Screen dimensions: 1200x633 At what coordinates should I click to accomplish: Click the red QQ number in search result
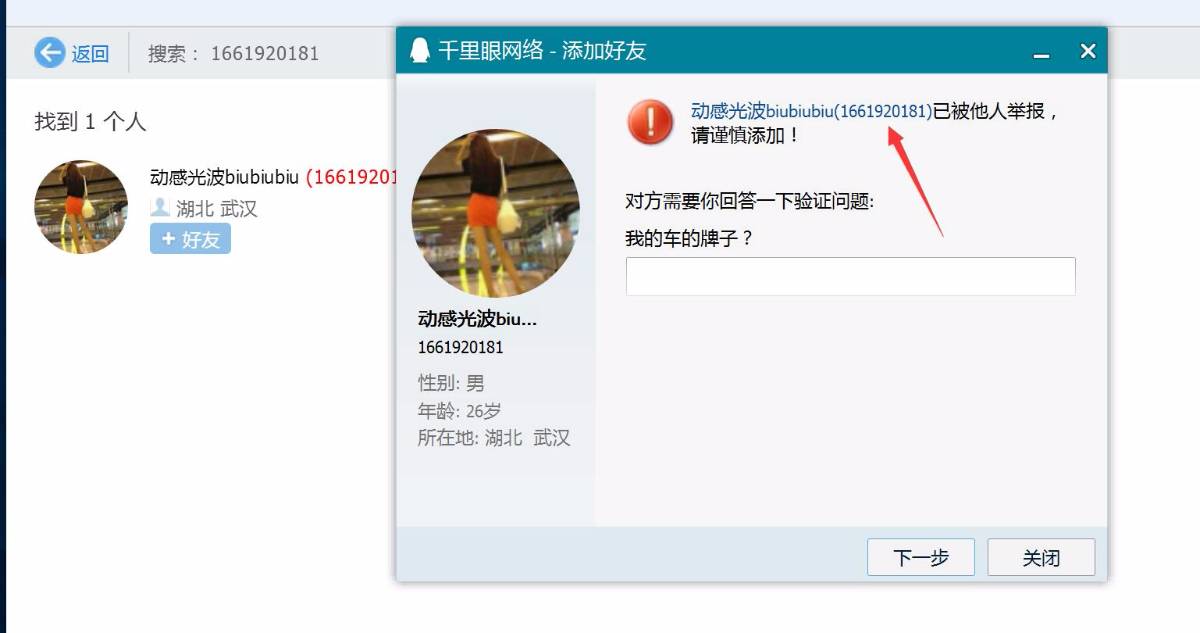351,177
